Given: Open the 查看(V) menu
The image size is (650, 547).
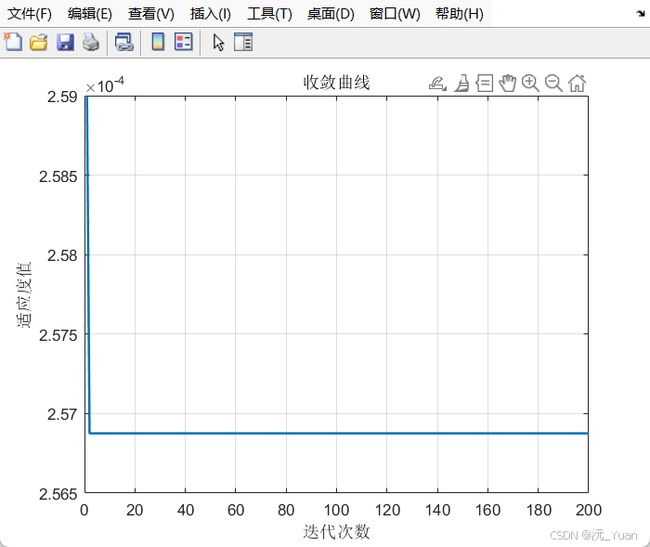Looking at the screenshot, I should (x=151, y=14).
